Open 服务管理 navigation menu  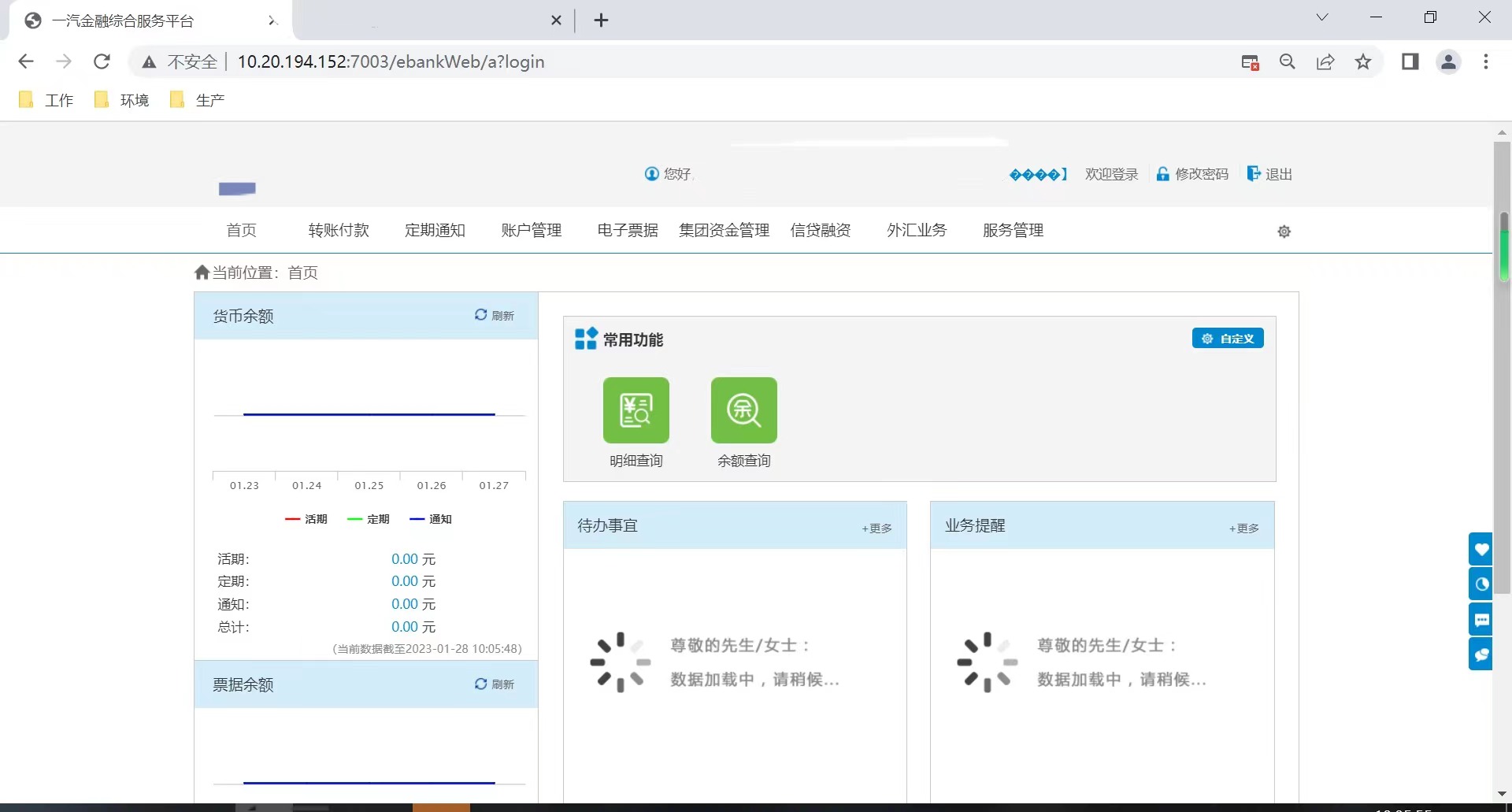pyautogui.click(x=1014, y=230)
